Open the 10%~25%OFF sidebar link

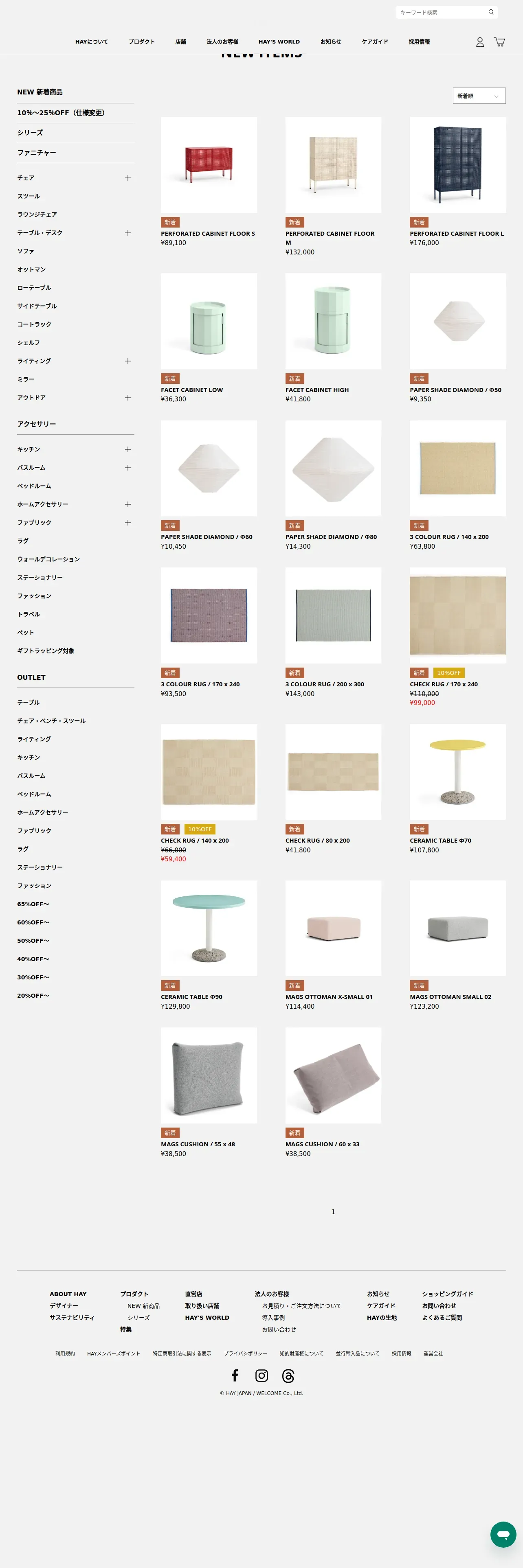[x=61, y=113]
